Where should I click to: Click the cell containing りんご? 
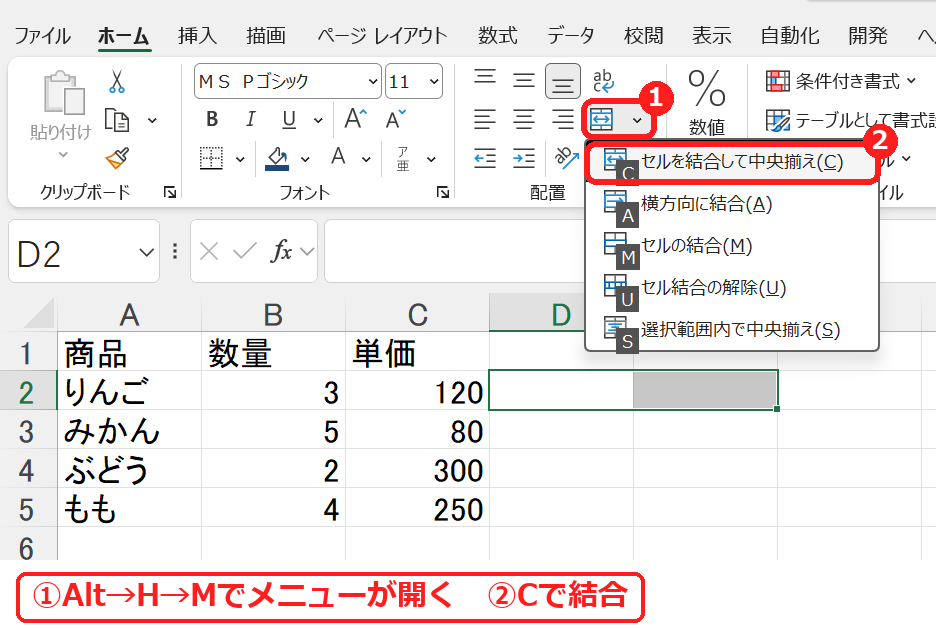[x=130, y=391]
